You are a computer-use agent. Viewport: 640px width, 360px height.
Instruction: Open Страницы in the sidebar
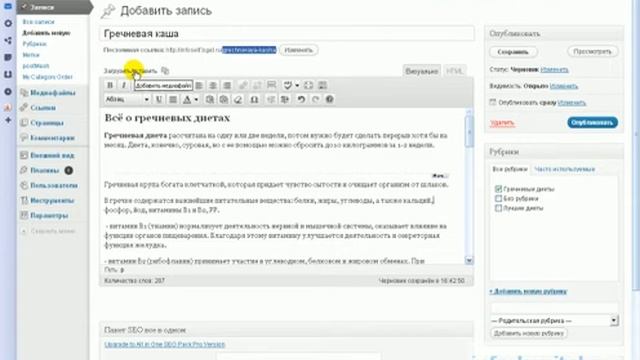(x=47, y=123)
